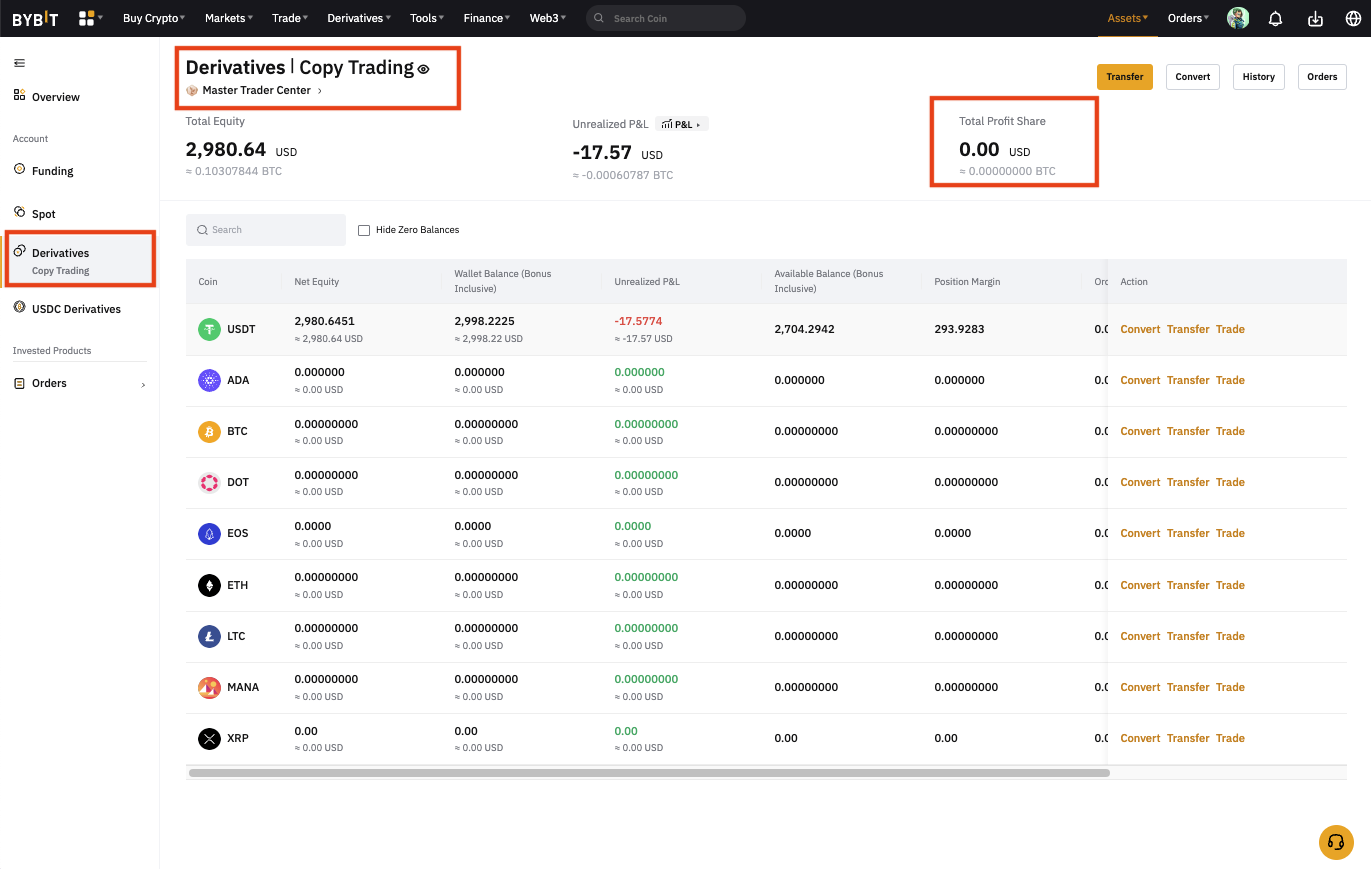Image resolution: width=1371 pixels, height=869 pixels.
Task: Click Convert in the ADA row
Action: [x=1140, y=380]
